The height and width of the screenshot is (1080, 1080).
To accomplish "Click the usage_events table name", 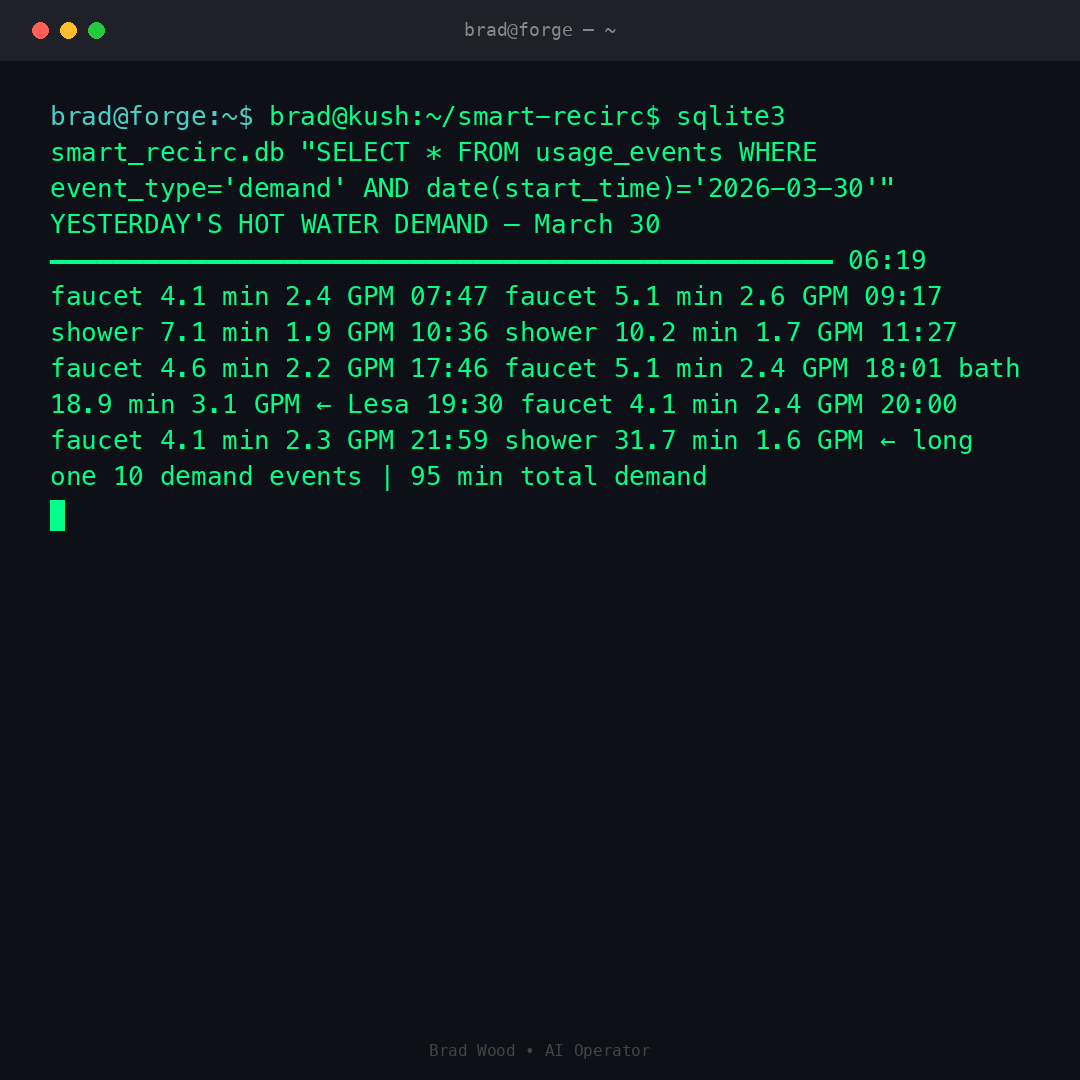I will (x=629, y=152).
